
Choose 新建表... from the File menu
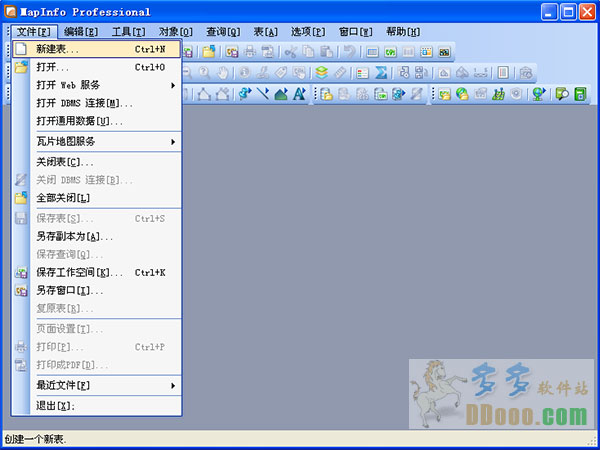(x=96, y=49)
